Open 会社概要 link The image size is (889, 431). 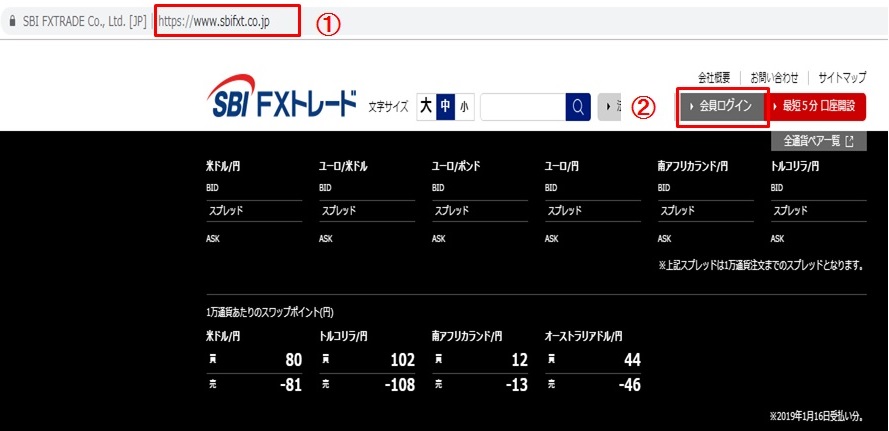click(x=714, y=78)
